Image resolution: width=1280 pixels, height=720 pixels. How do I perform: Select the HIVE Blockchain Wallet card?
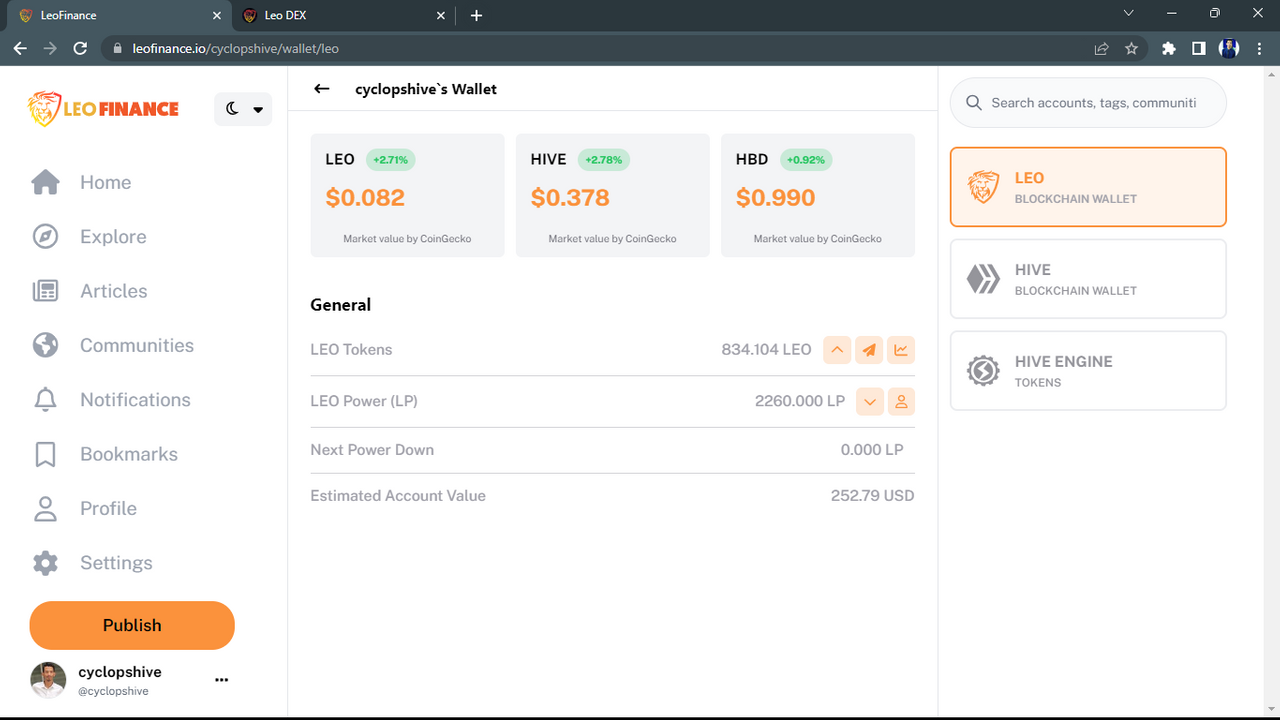click(x=1088, y=279)
